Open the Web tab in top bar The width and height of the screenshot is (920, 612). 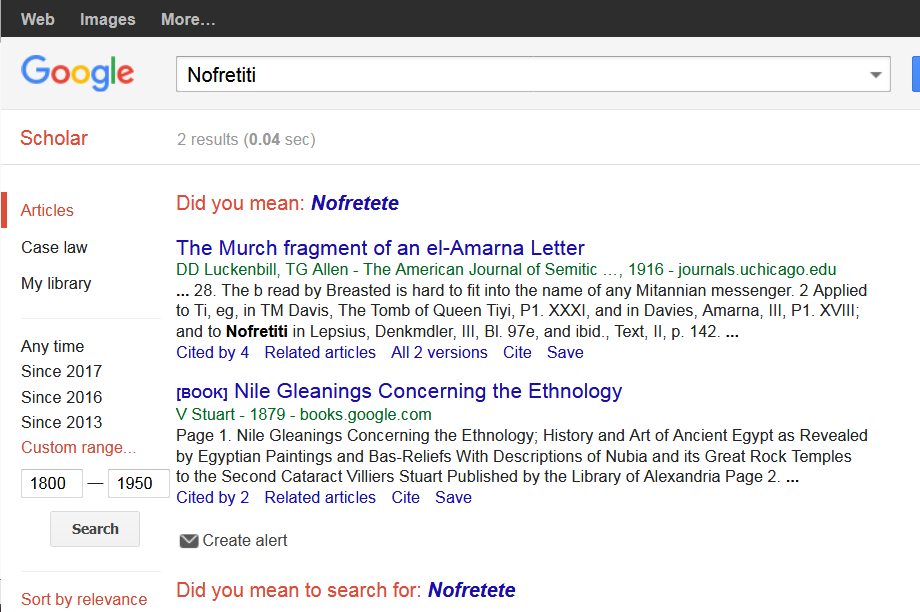(38, 19)
